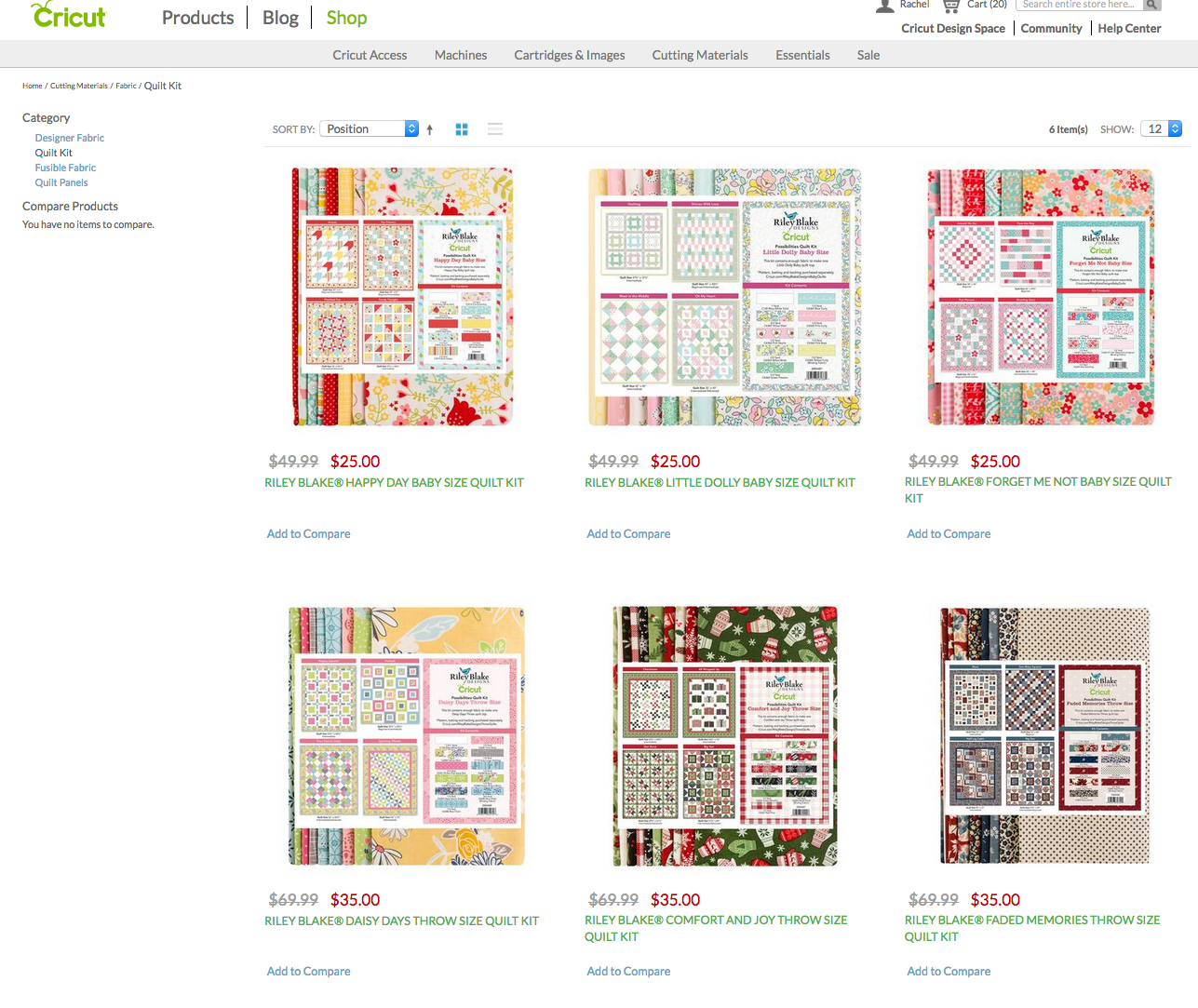1198x1008 pixels.
Task: Click the Rachel account profile icon
Action: 884,6
